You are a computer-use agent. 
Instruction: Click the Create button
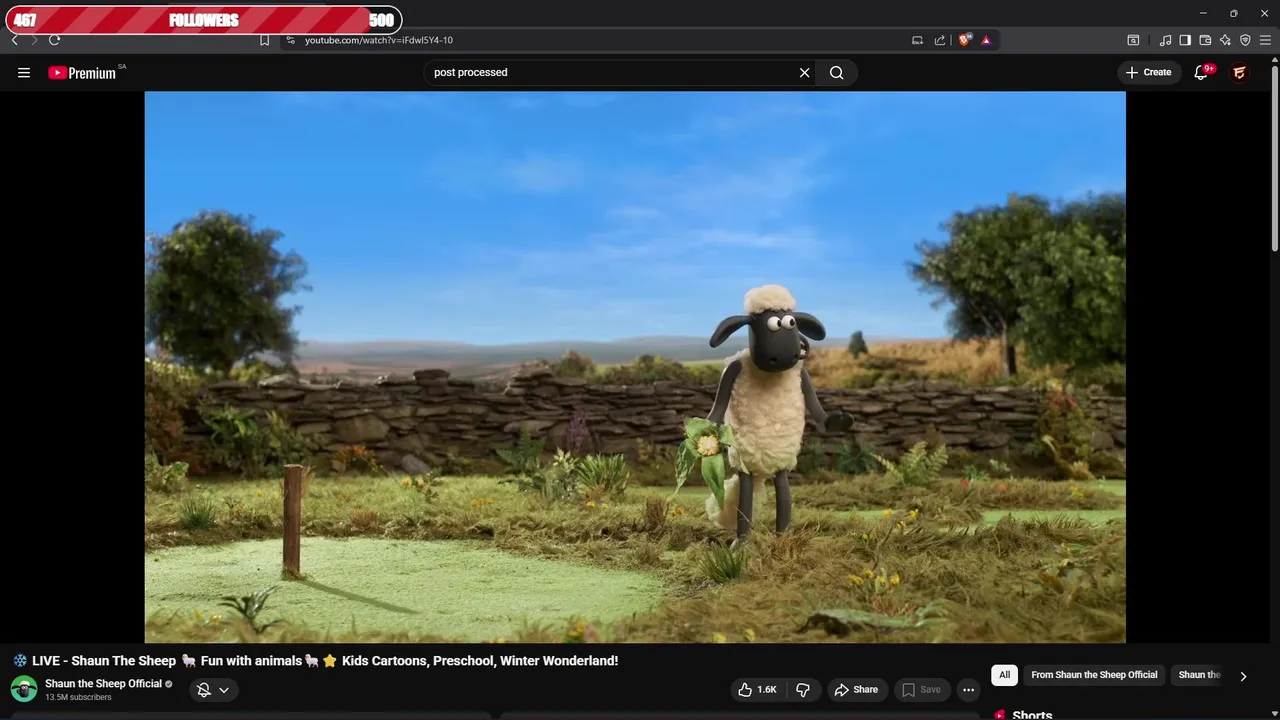pos(1148,72)
